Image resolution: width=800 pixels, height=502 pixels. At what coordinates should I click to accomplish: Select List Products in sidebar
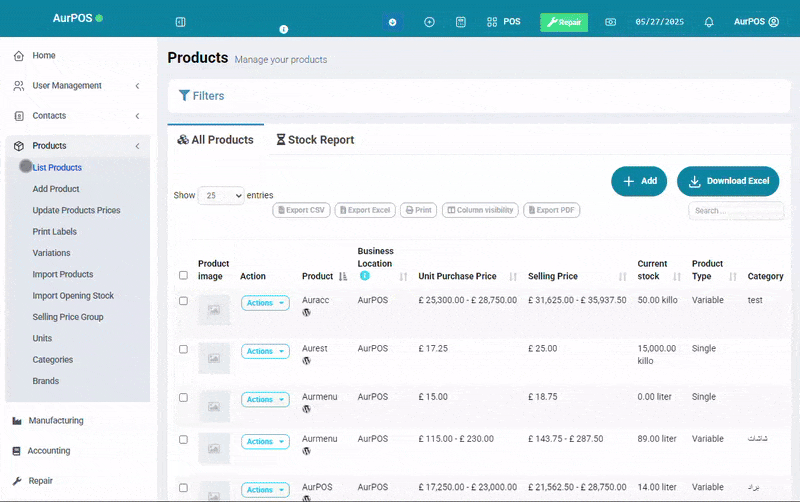pyautogui.click(x=57, y=167)
